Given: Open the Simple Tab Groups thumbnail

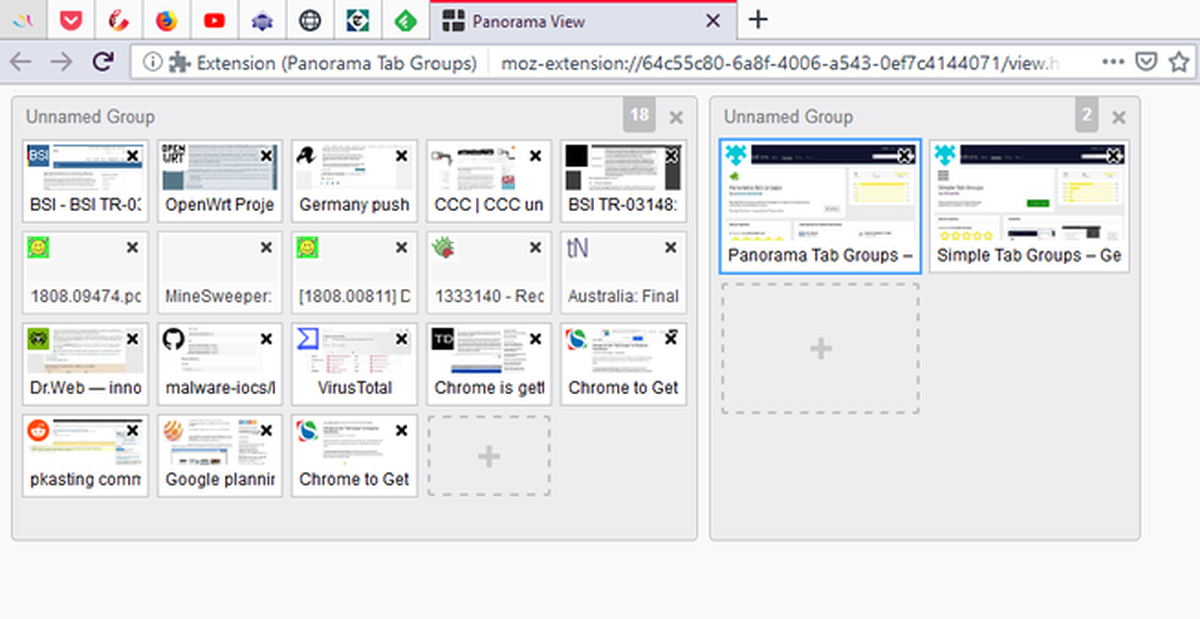Looking at the screenshot, I should pyautogui.click(x=1029, y=206).
